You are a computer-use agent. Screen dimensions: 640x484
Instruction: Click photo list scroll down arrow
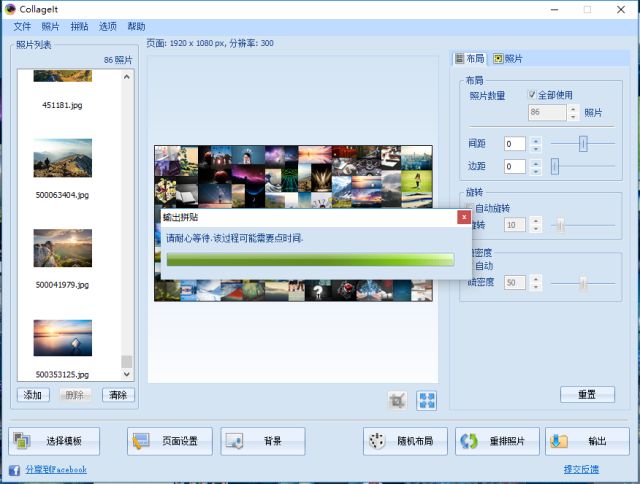(x=127, y=374)
